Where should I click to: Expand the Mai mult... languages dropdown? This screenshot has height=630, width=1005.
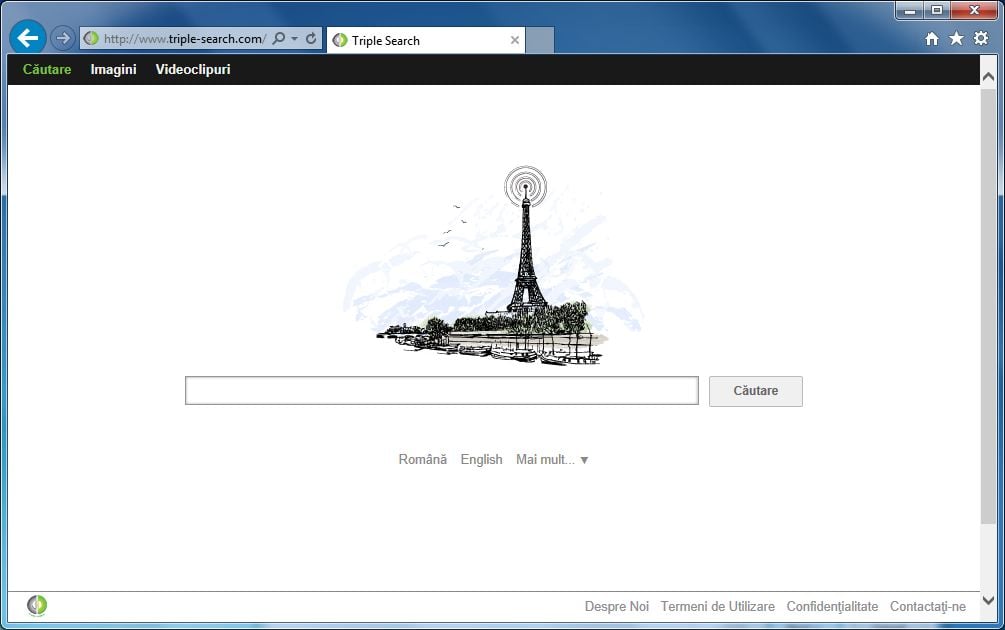point(552,460)
